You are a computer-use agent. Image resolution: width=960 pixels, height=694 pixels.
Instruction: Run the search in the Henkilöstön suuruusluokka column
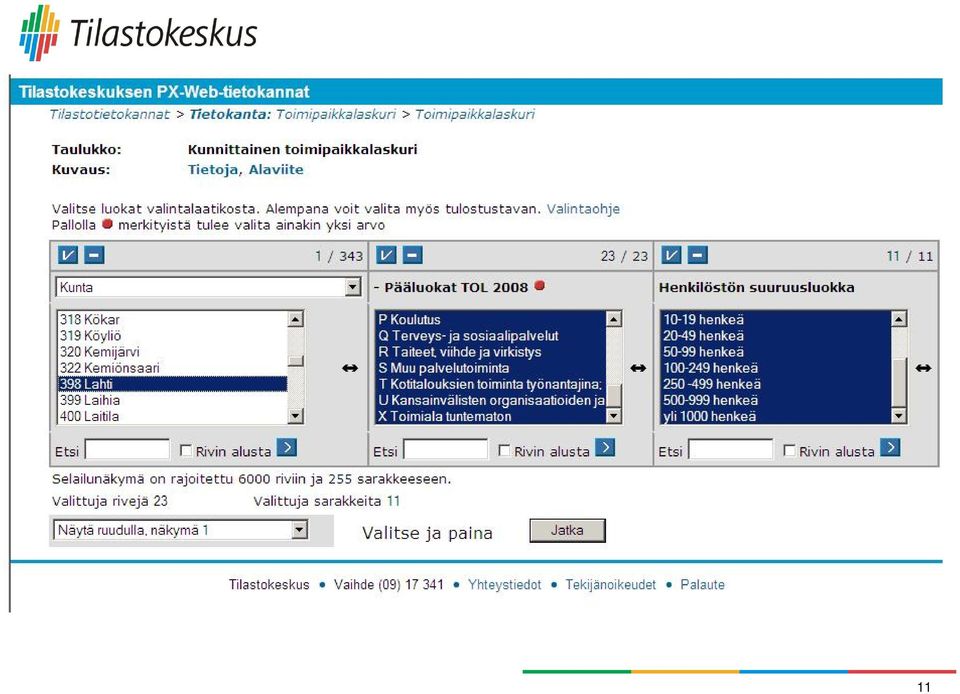click(890, 448)
